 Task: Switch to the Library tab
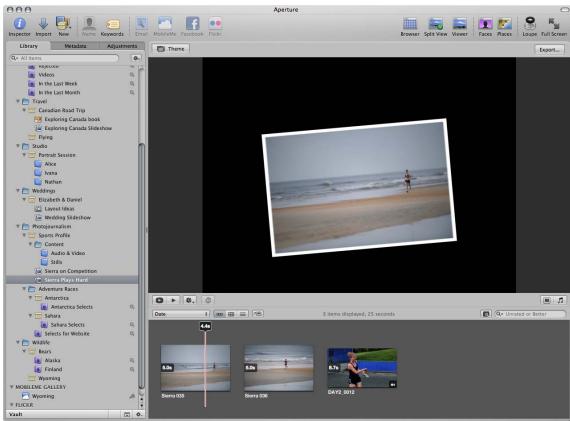click(x=28, y=46)
